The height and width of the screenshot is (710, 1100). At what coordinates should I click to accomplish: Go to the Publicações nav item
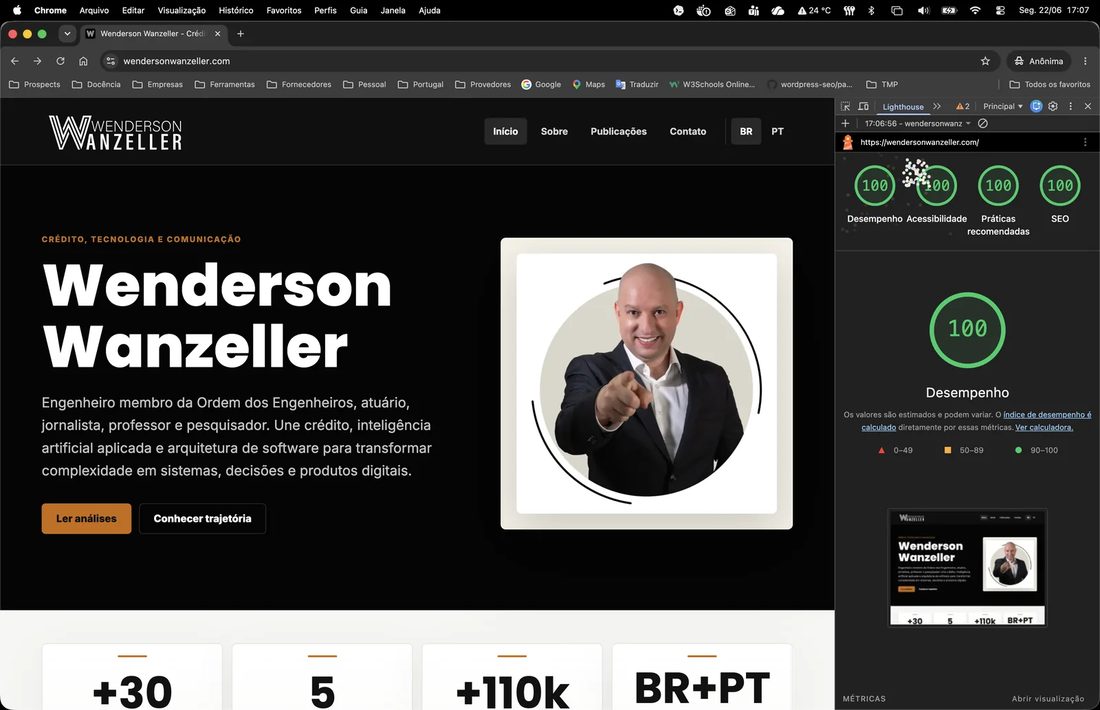click(618, 131)
